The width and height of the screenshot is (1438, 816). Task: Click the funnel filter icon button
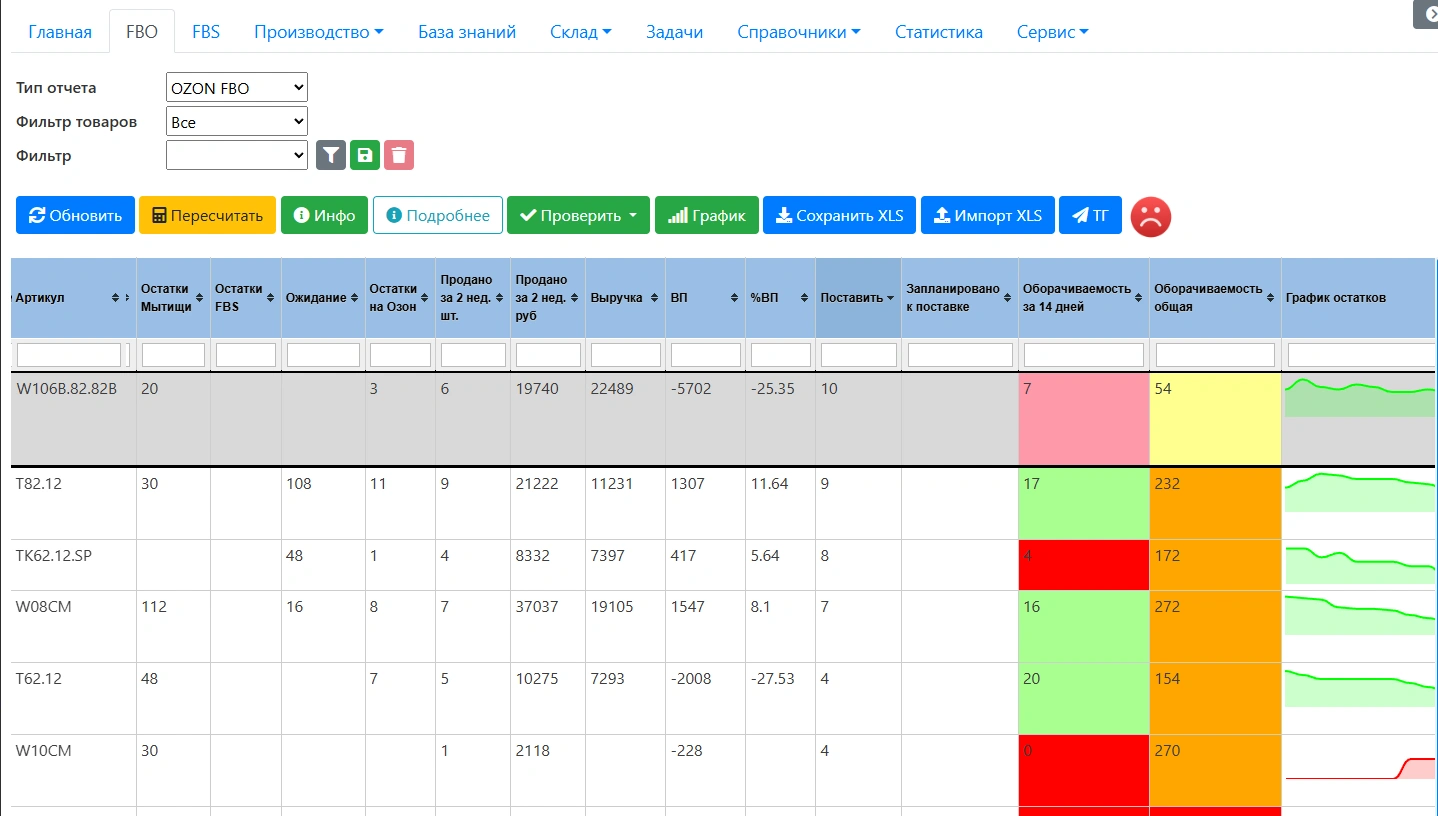[331, 155]
